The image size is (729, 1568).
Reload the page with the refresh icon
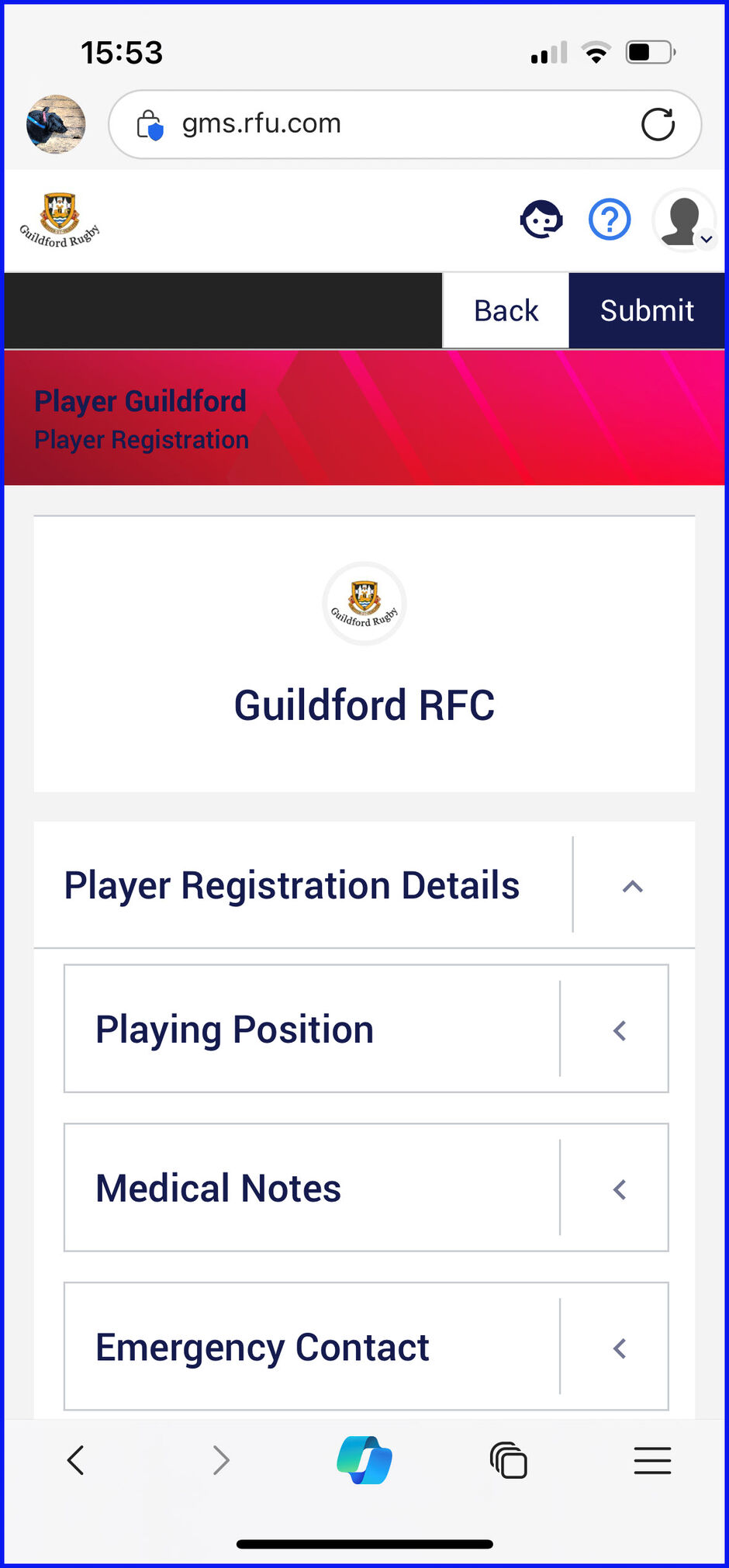tap(658, 124)
